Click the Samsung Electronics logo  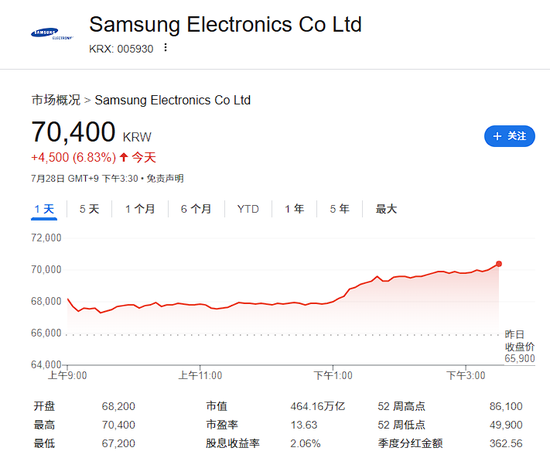[52, 34]
